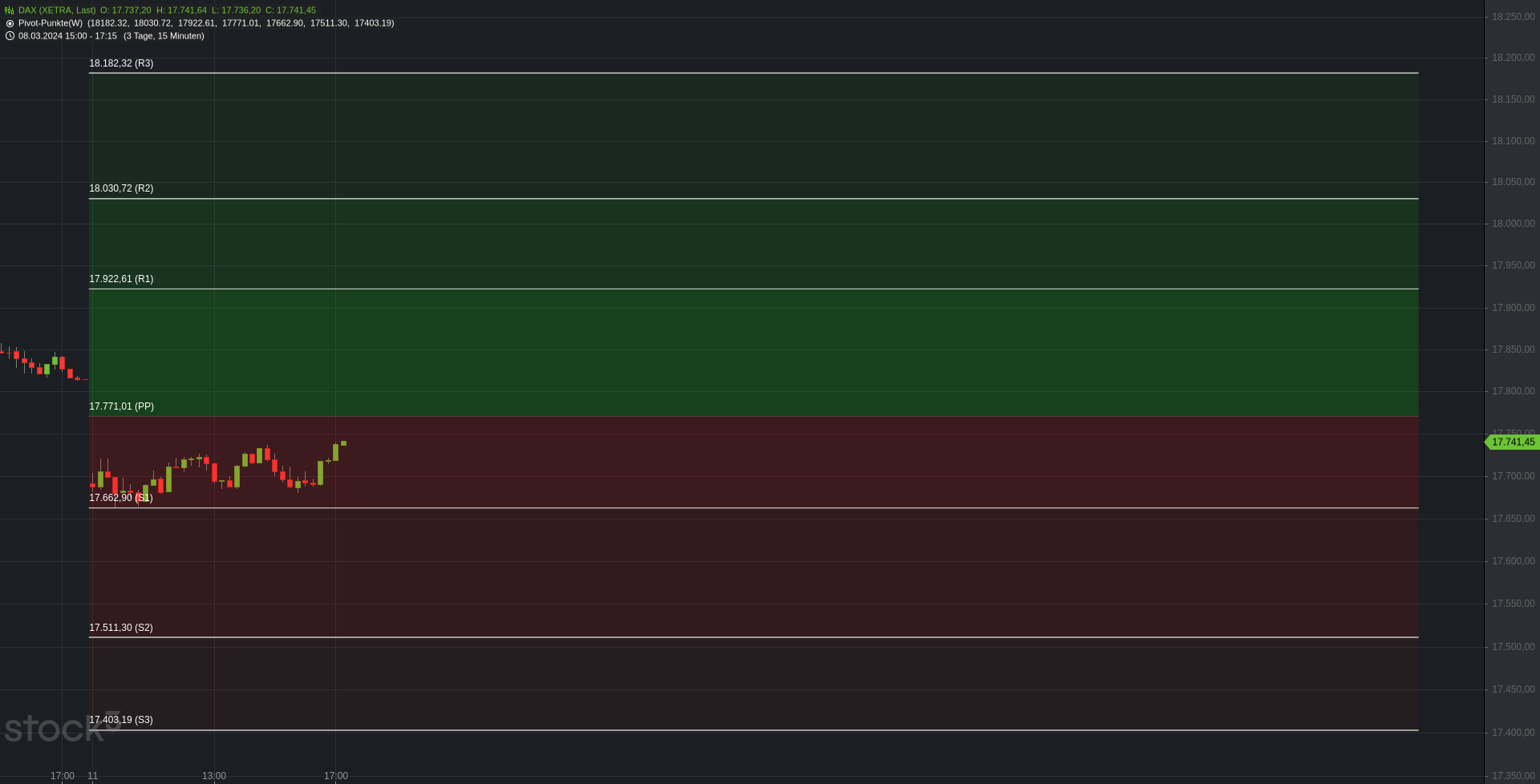Click the green 17.741,45 current price tag
The width and height of the screenshot is (1540, 784).
[x=1513, y=443]
